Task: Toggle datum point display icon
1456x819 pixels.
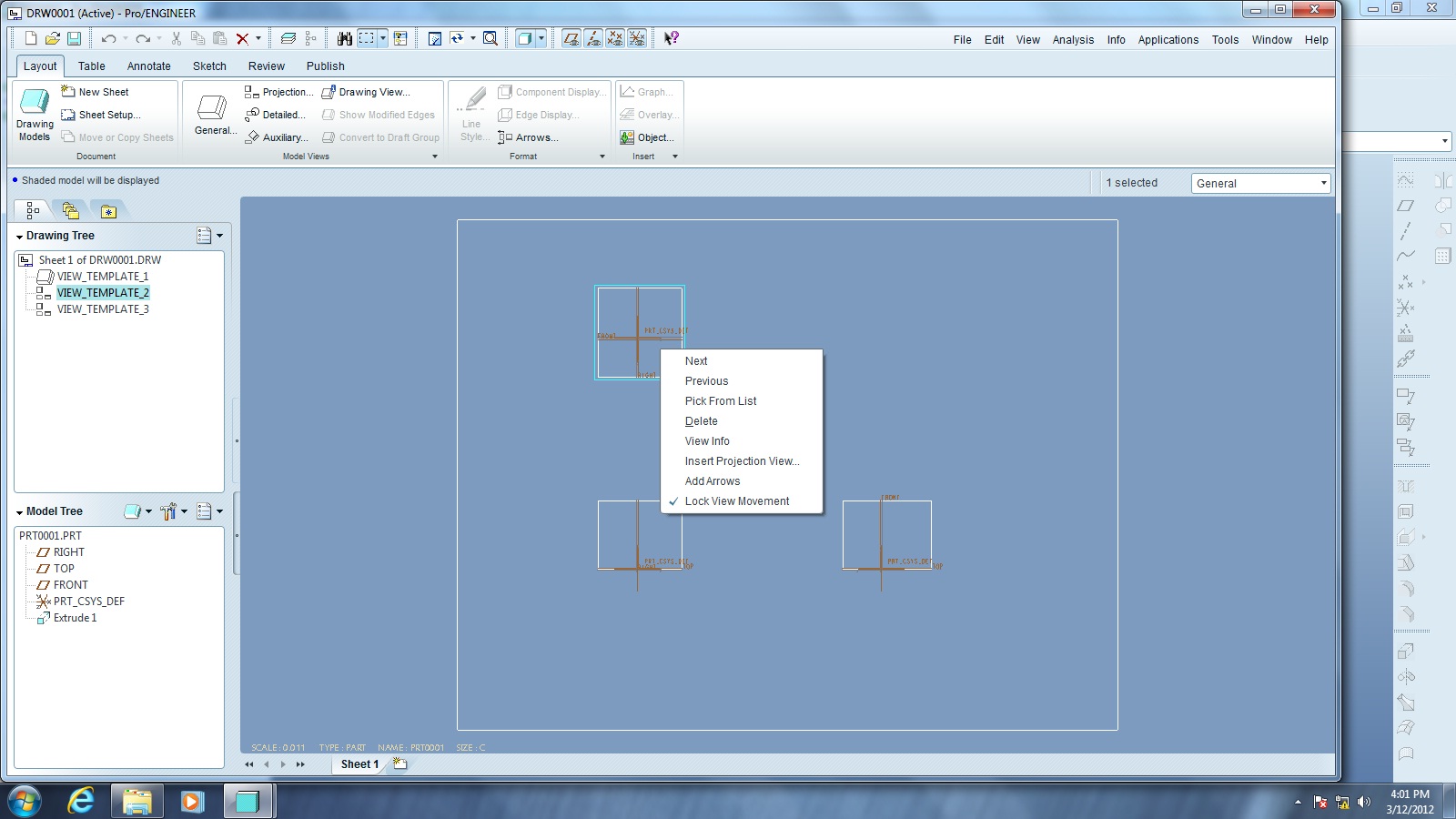Action: 615,38
